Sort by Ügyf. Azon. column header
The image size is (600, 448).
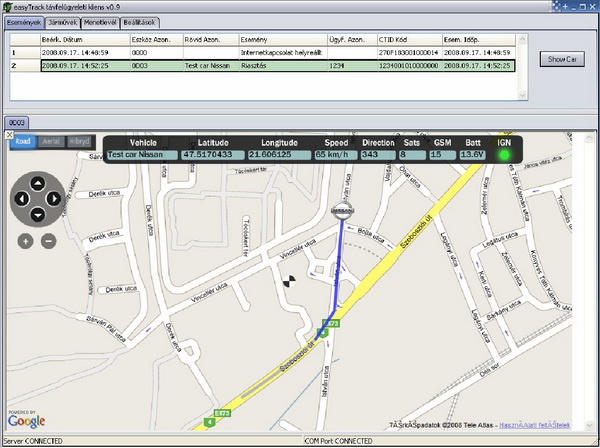tap(352, 40)
